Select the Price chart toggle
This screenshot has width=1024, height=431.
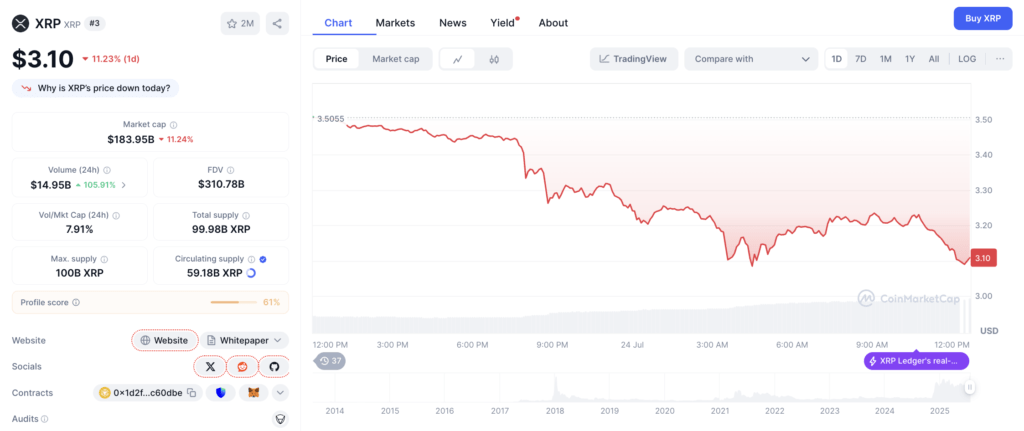tap(336, 59)
